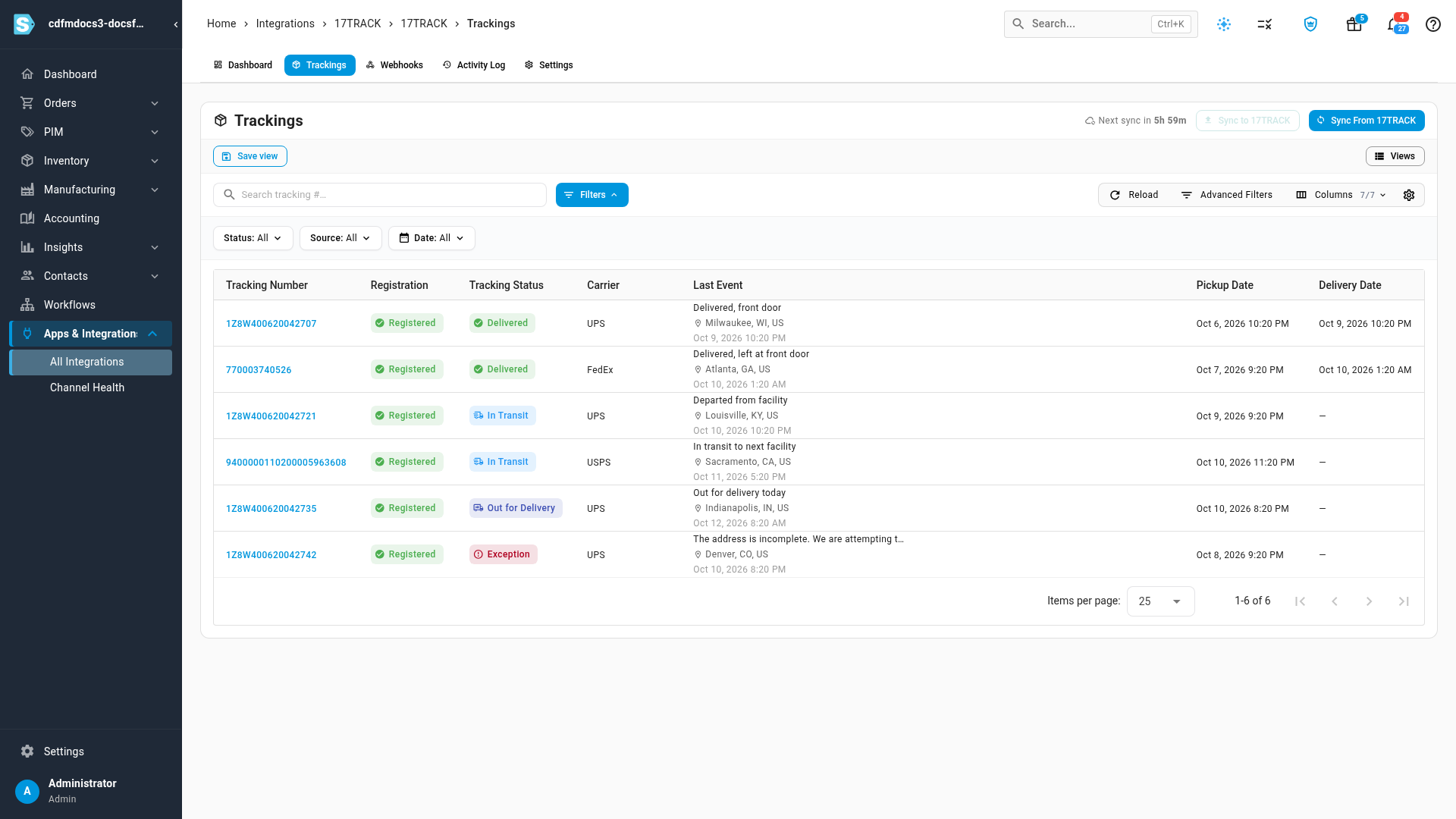Click inside the Search tracking # field

pyautogui.click(x=380, y=195)
